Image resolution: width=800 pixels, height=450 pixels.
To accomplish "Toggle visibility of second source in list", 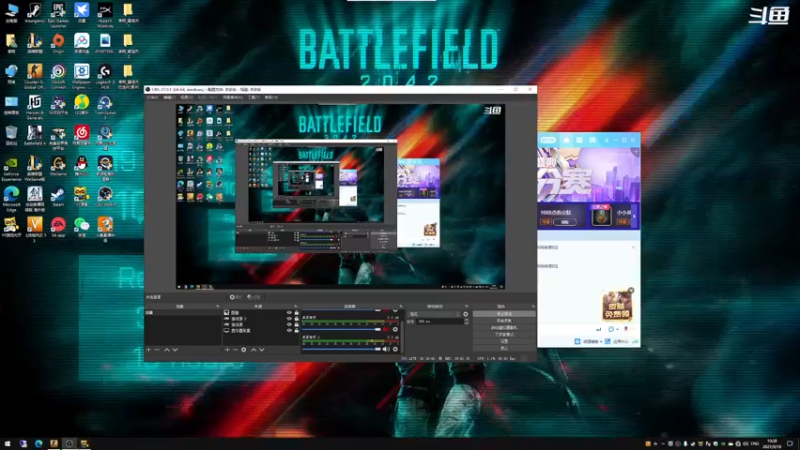I will pyautogui.click(x=289, y=318).
